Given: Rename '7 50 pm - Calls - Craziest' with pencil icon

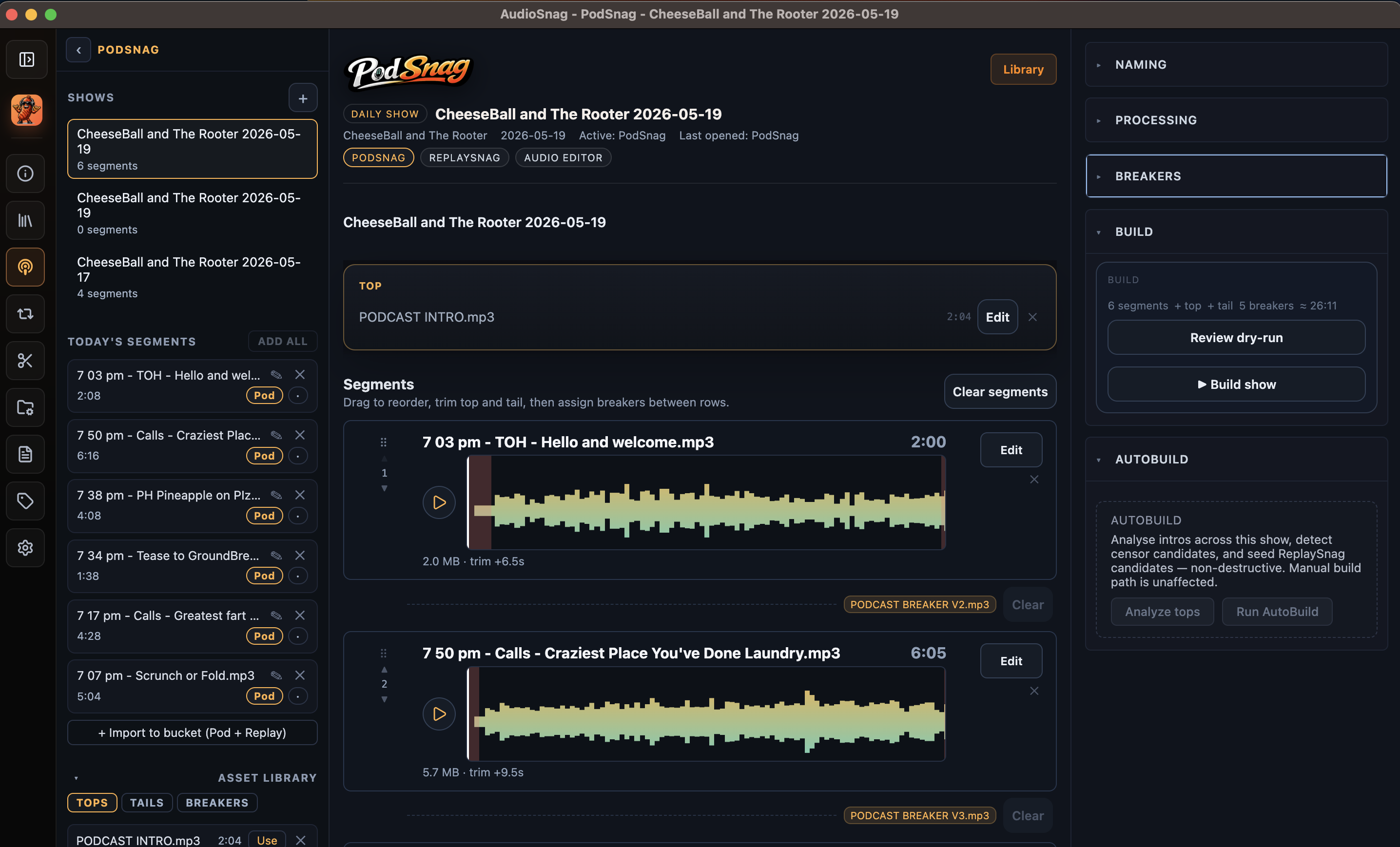Looking at the screenshot, I should 276,435.
